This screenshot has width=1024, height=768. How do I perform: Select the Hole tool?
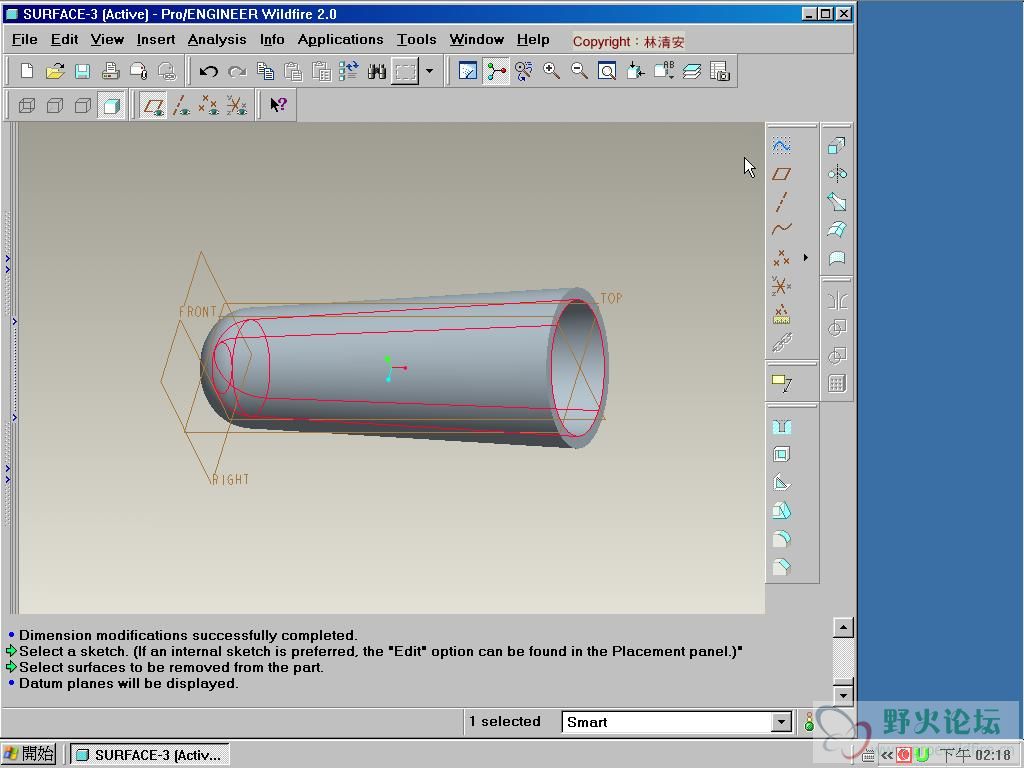pyautogui.click(x=782, y=427)
